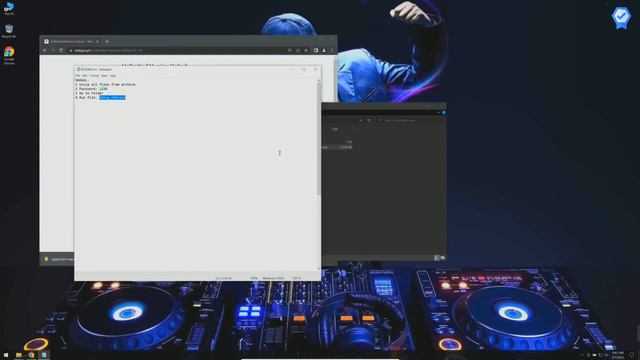This screenshot has width=640, height=360.
Task: Open This PC desktop icon
Action: (x=9, y=8)
